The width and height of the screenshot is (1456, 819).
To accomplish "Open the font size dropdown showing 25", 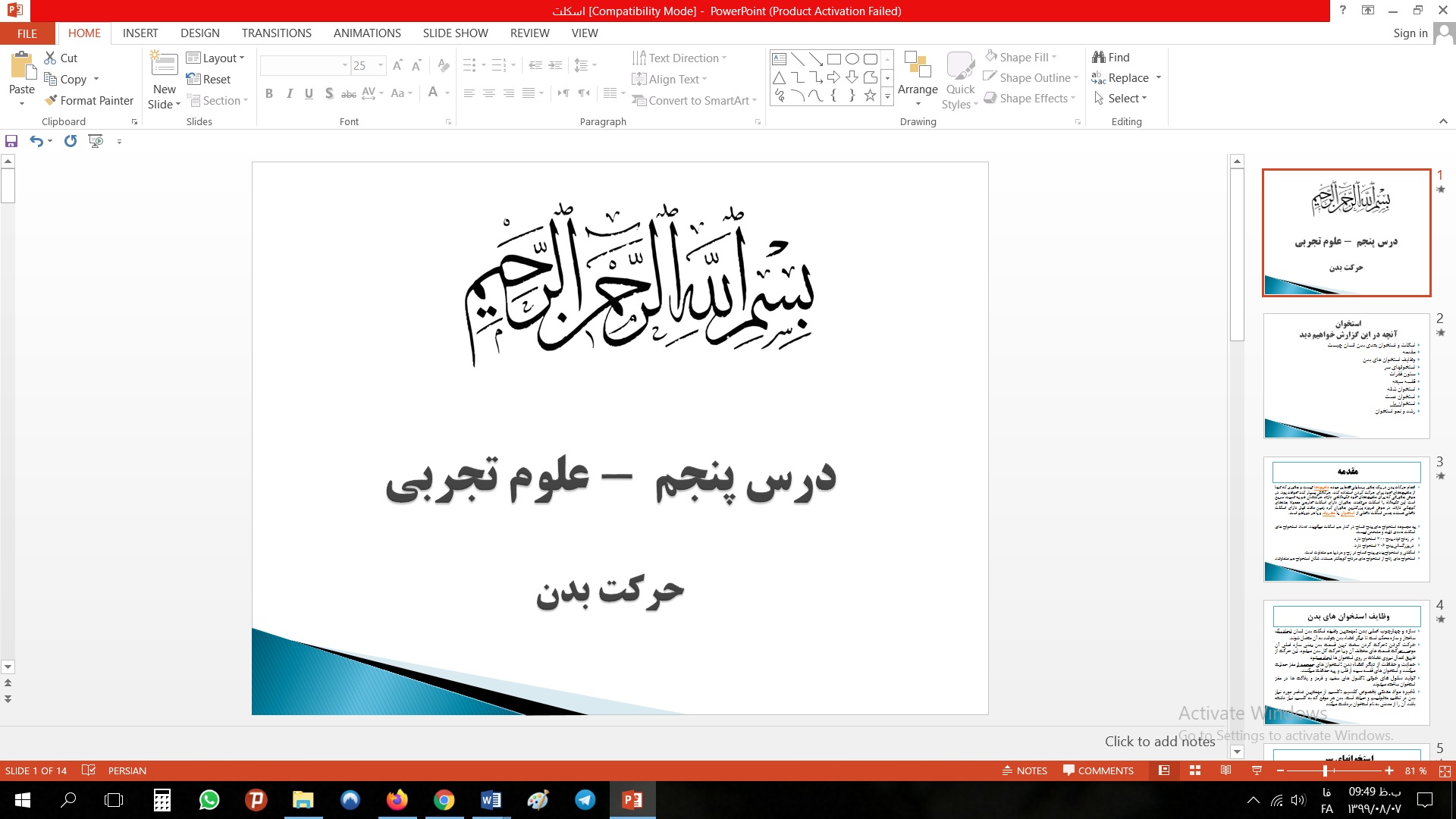I will 381,66.
